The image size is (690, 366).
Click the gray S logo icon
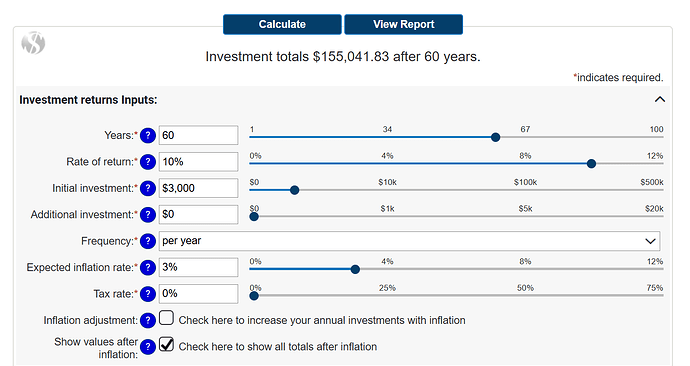click(33, 43)
